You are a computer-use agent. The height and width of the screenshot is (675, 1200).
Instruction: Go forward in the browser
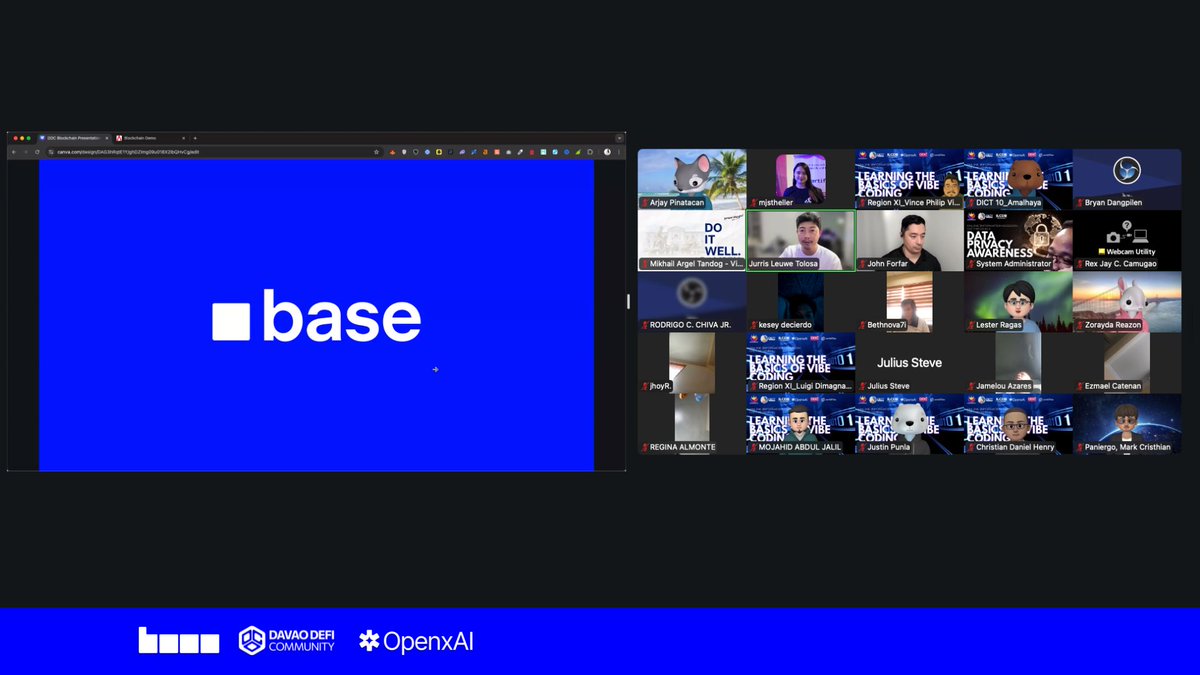click(x=26, y=152)
